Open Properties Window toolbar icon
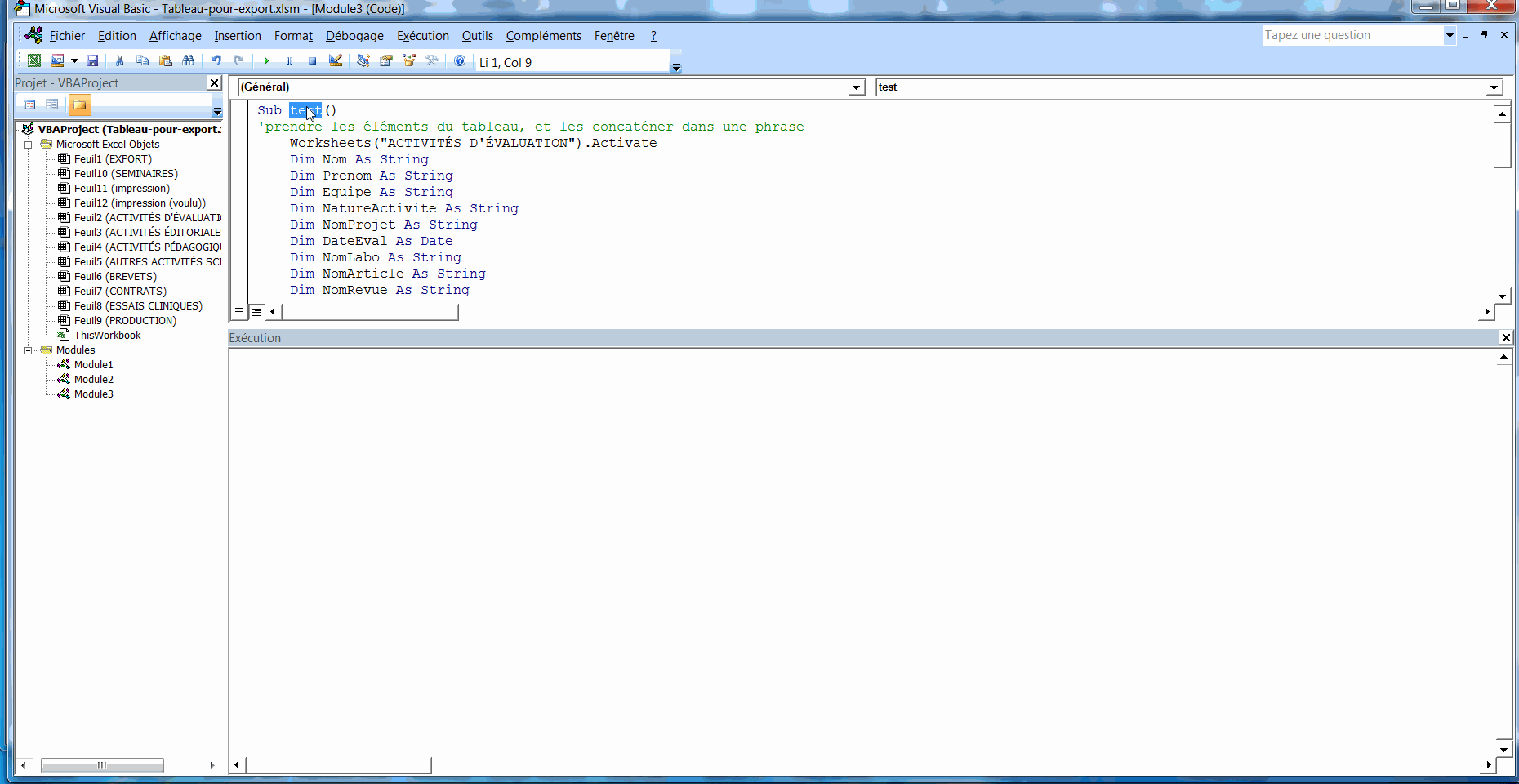1519x784 pixels. click(x=386, y=60)
